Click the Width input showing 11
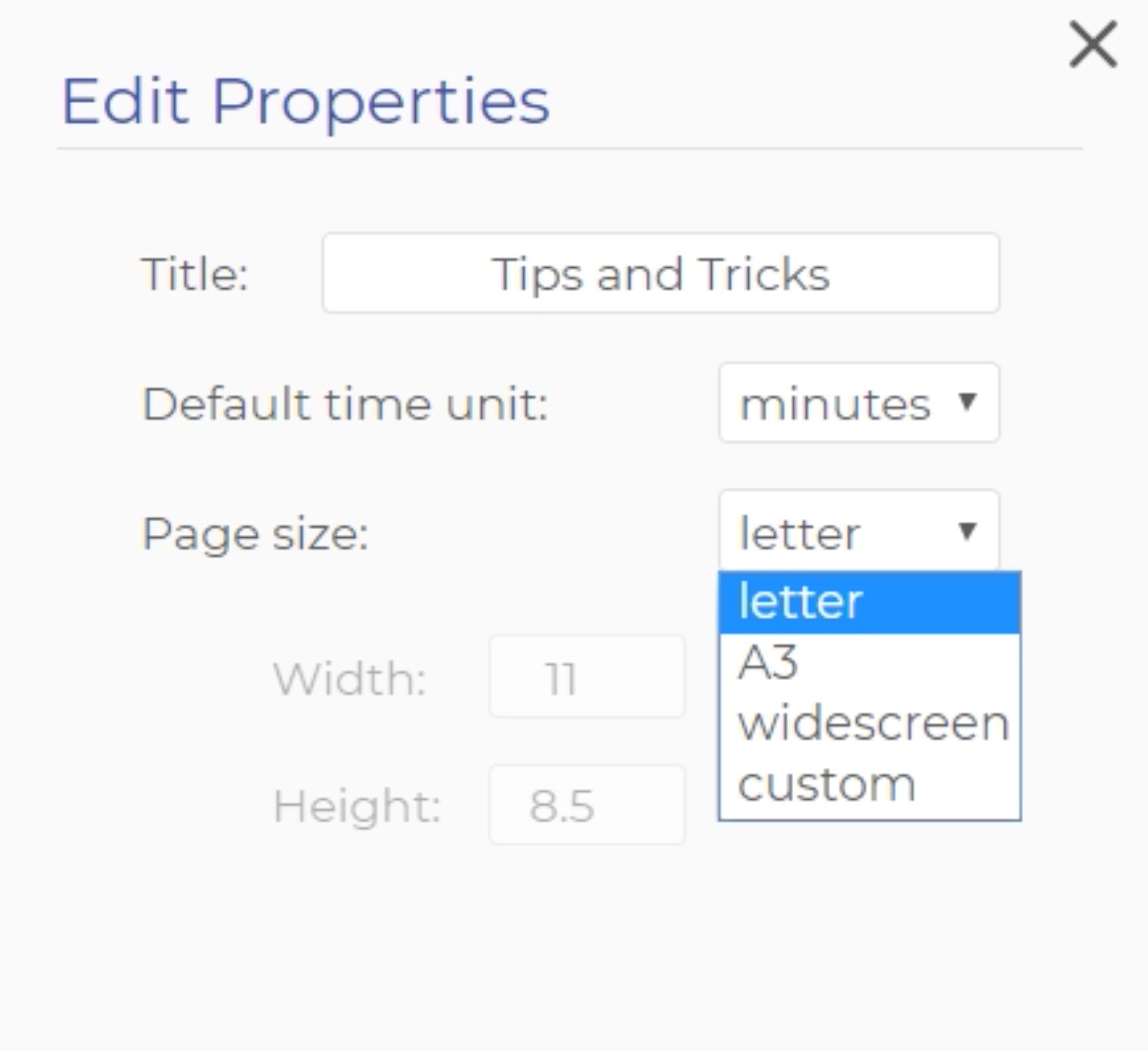Viewport: 1148px width, 1051px height. click(587, 676)
